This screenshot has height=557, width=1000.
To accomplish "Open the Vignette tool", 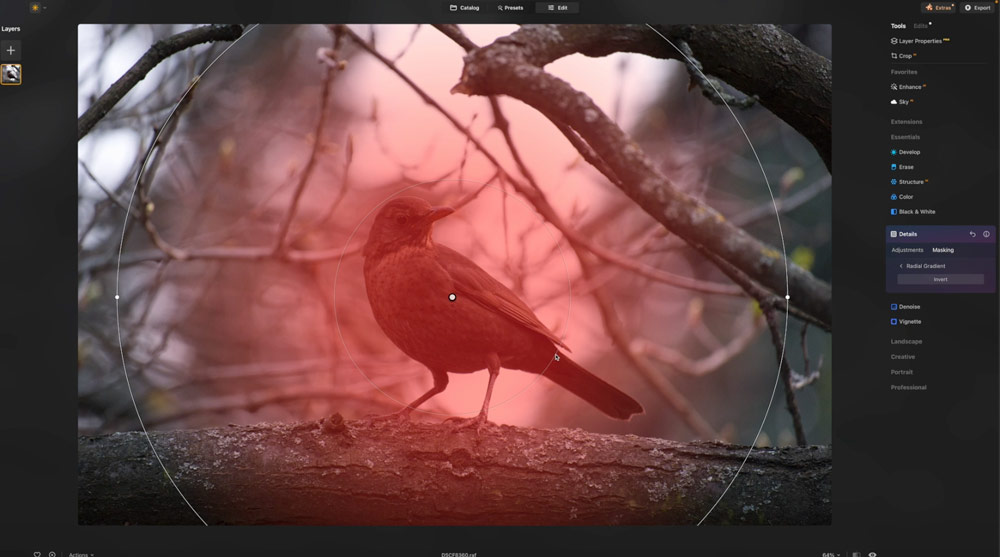I will point(906,322).
